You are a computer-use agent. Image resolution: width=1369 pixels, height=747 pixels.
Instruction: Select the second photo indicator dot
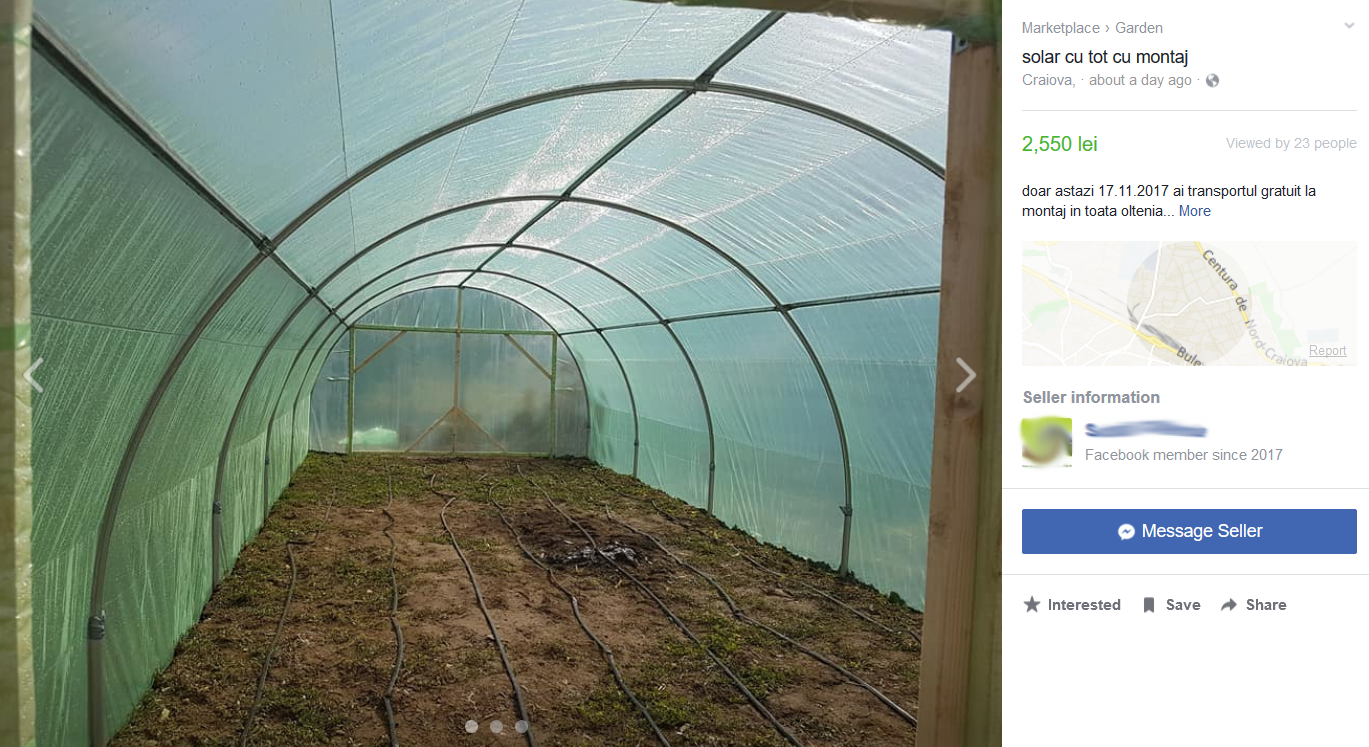(x=497, y=727)
